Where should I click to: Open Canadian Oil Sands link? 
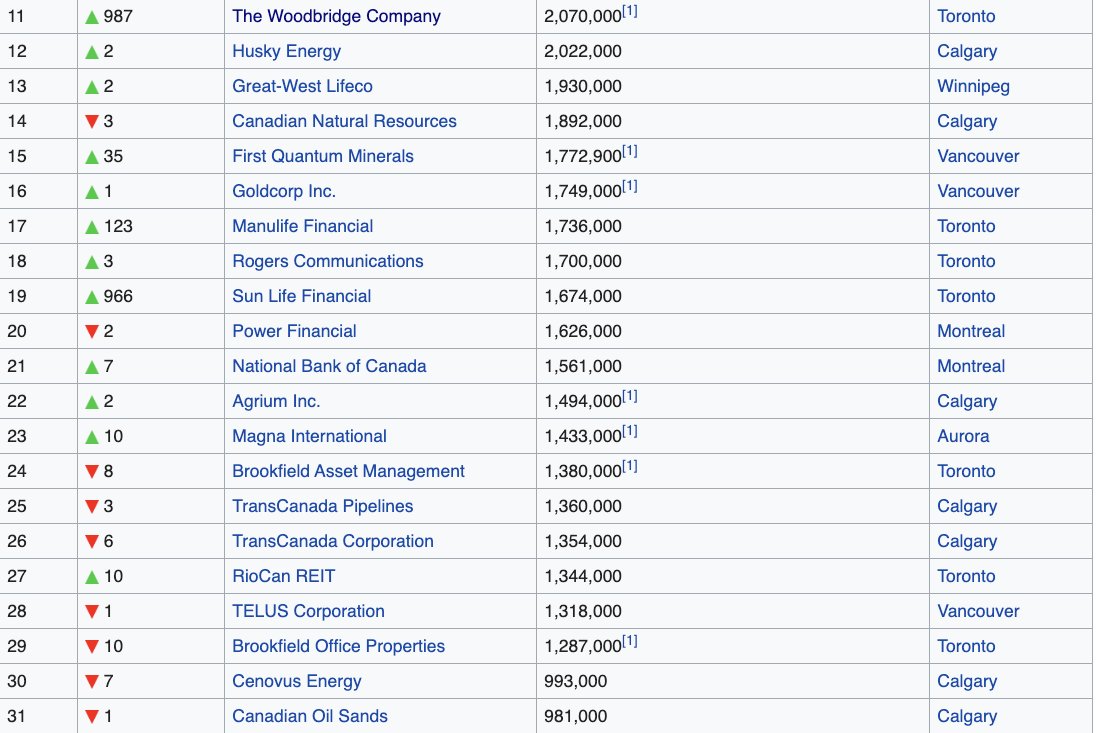tap(310, 718)
